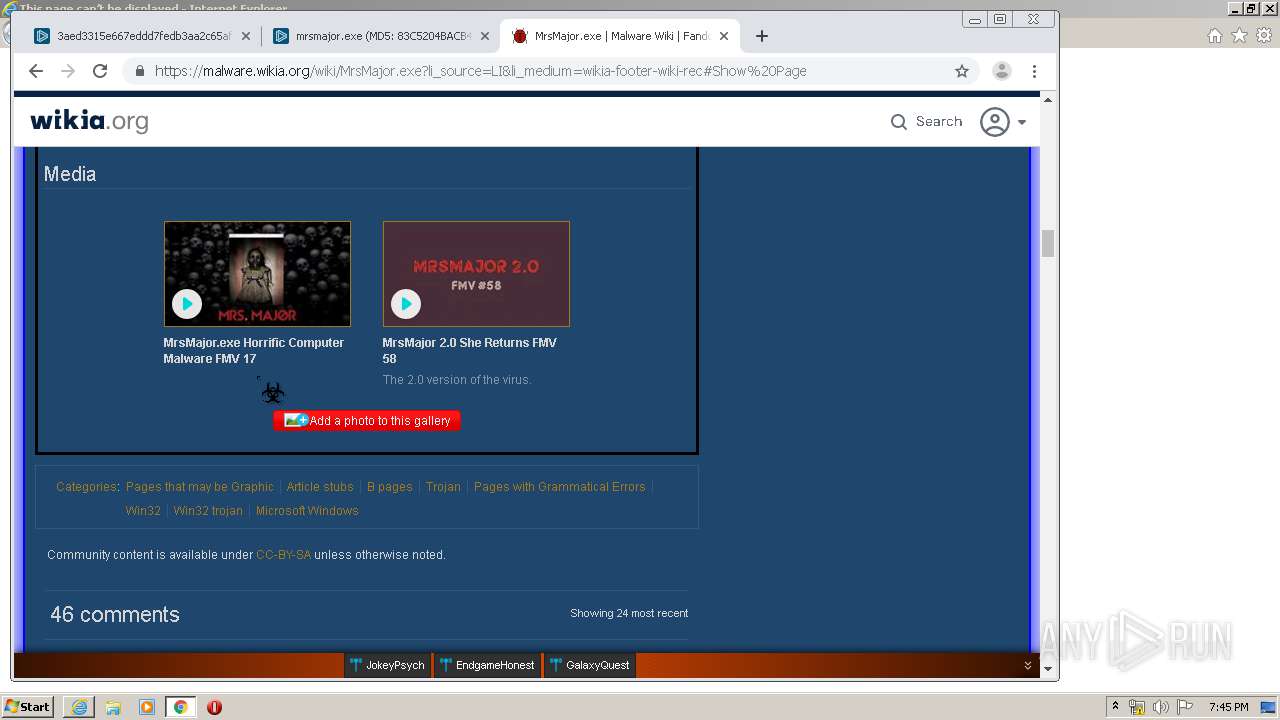Open the Microsoft Windows category link

[x=307, y=511]
